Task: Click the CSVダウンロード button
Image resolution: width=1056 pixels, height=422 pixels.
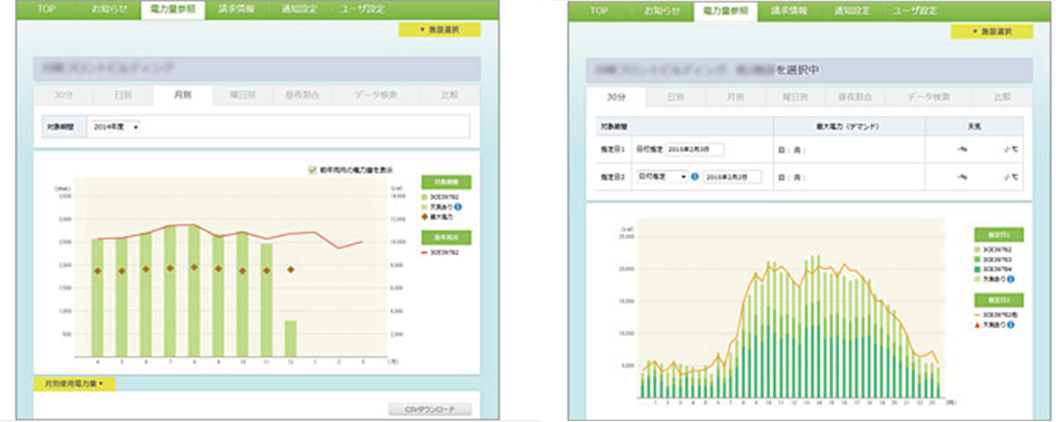Action: point(426,409)
